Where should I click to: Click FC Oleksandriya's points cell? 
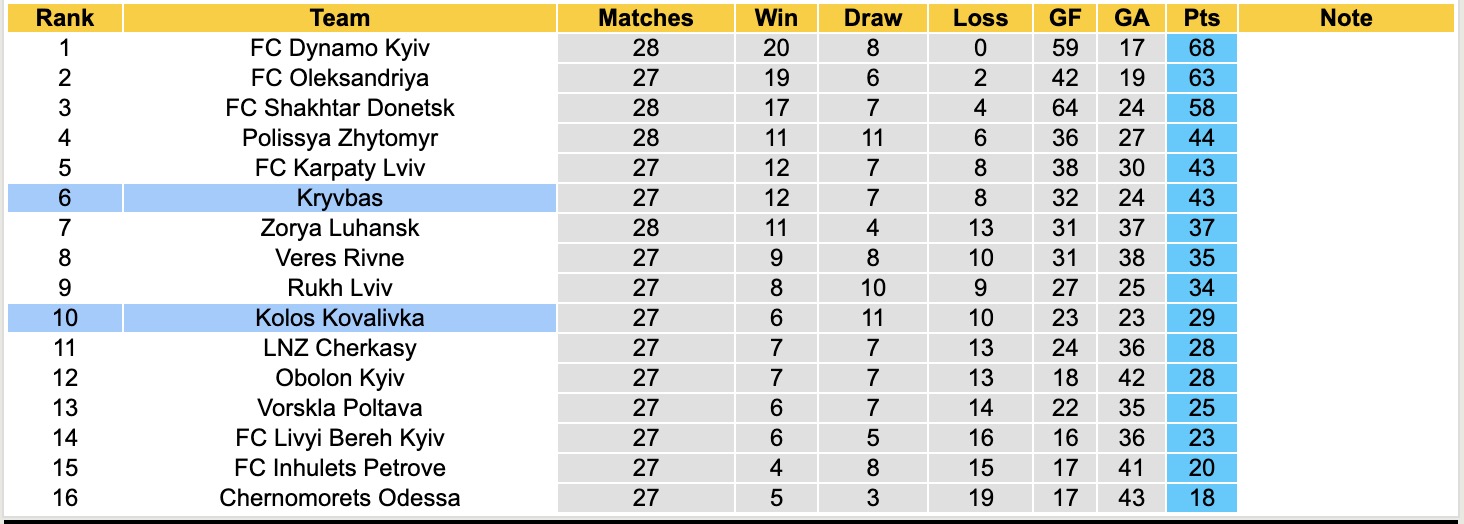click(1201, 78)
